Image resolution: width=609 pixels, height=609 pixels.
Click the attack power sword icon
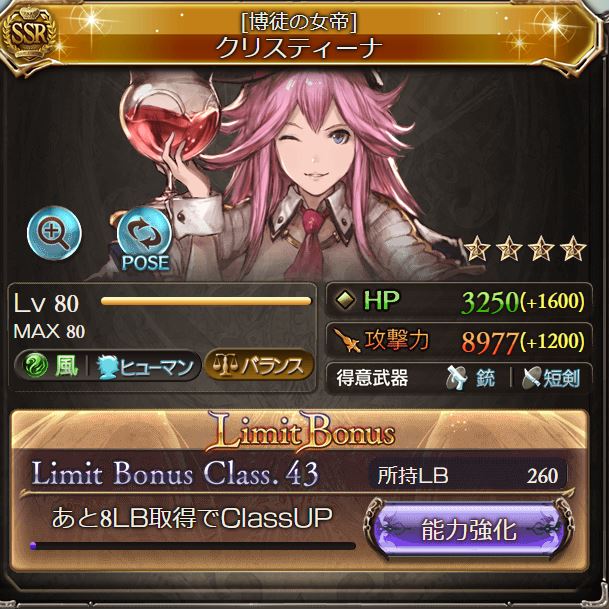[x=347, y=340]
